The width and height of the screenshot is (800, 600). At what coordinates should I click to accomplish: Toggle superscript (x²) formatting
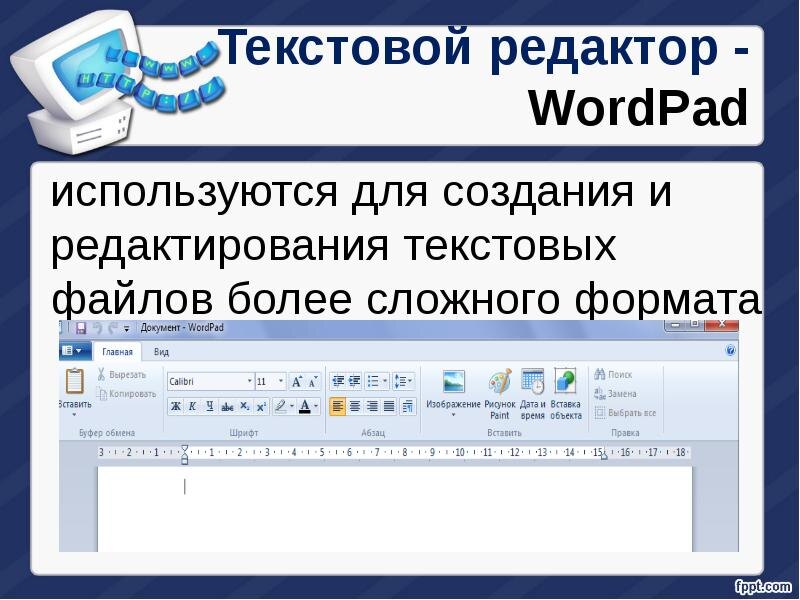261,406
